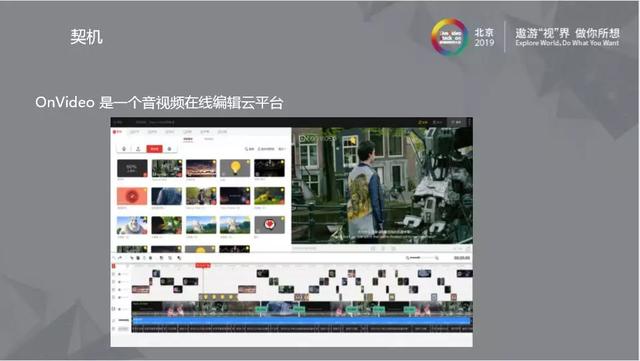Click the undo arrow in timeline toolbar

click(114, 258)
